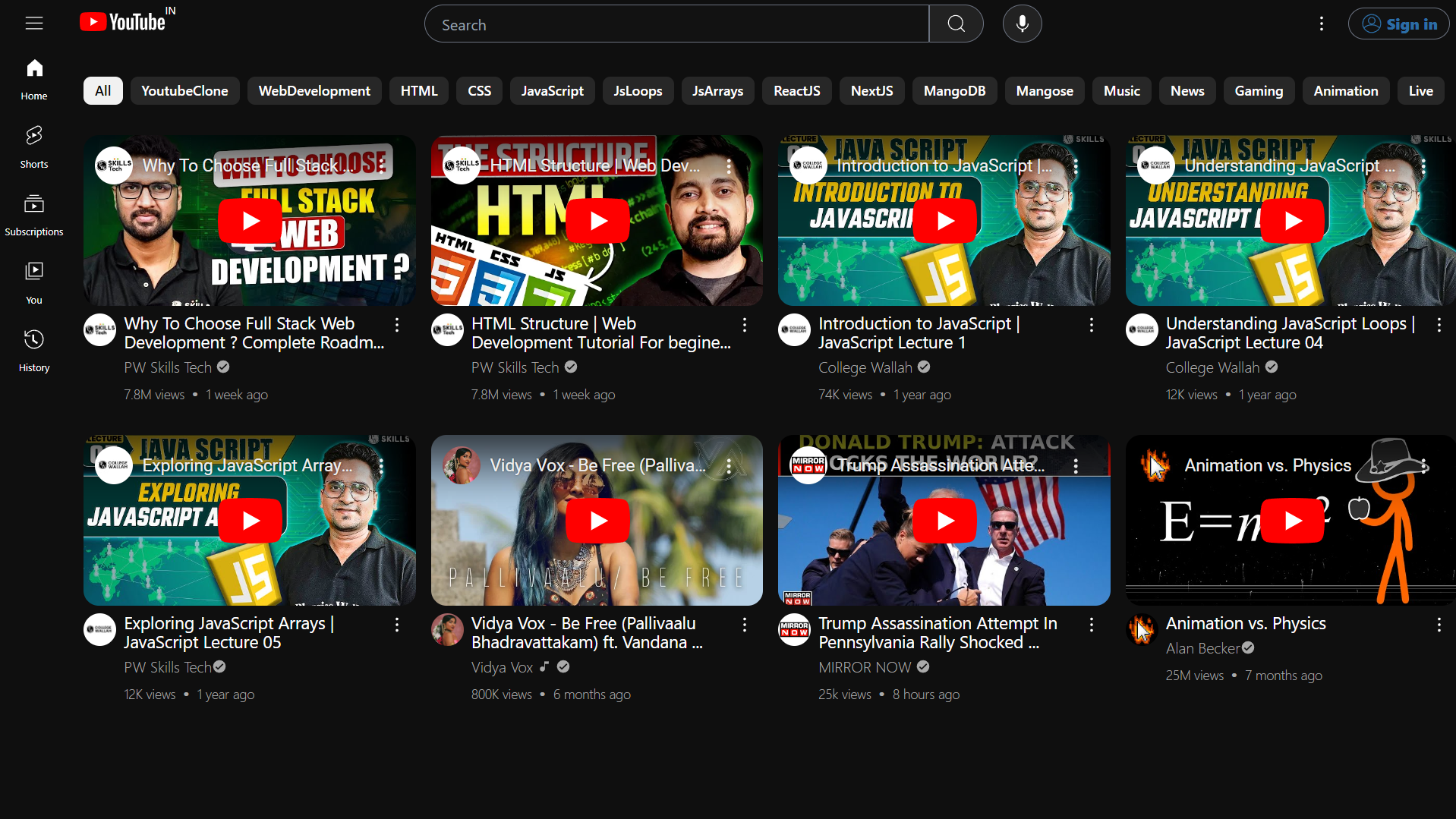Open options menu beside Exploring JavaScript Arrays title
This screenshot has height=819, width=1456.
[x=397, y=625]
